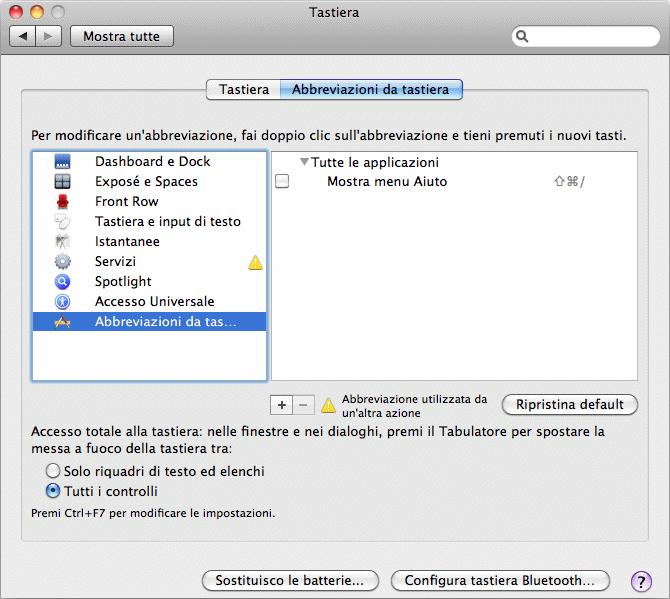
Task: Collapse the Tutte le applicazioni group
Action: [304, 162]
